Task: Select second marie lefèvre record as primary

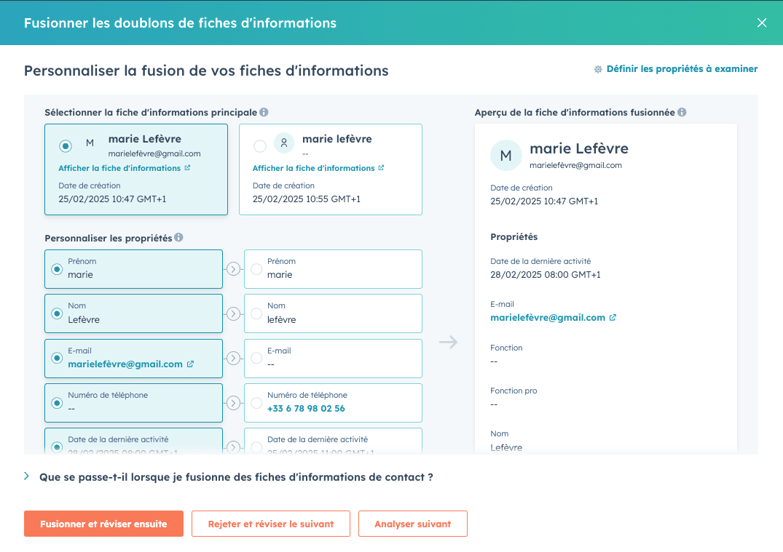Action: tap(260, 146)
